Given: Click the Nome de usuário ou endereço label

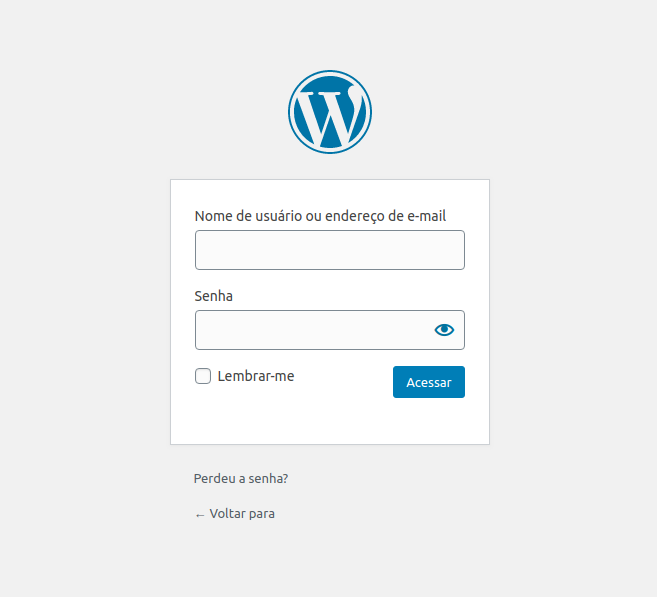Looking at the screenshot, I should [320, 216].
